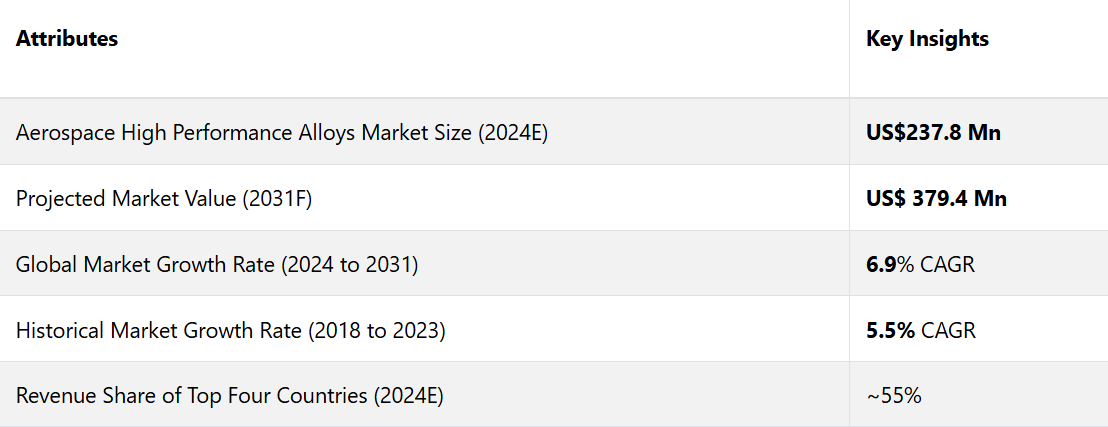Click the bold 6.9 figure
The width and height of the screenshot is (1108, 427).
878,264
